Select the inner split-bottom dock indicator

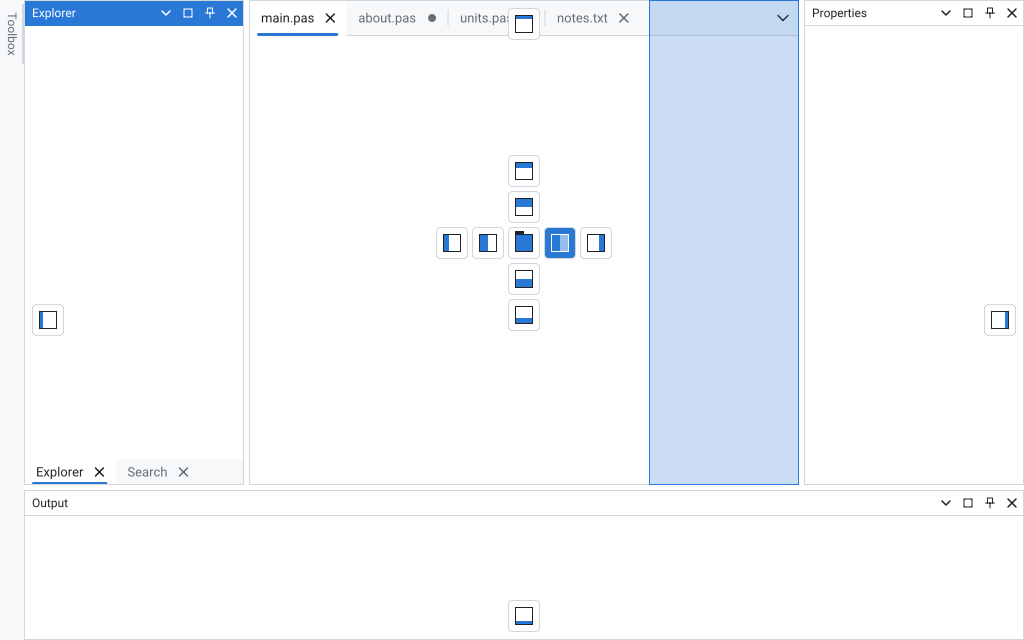[x=524, y=279]
